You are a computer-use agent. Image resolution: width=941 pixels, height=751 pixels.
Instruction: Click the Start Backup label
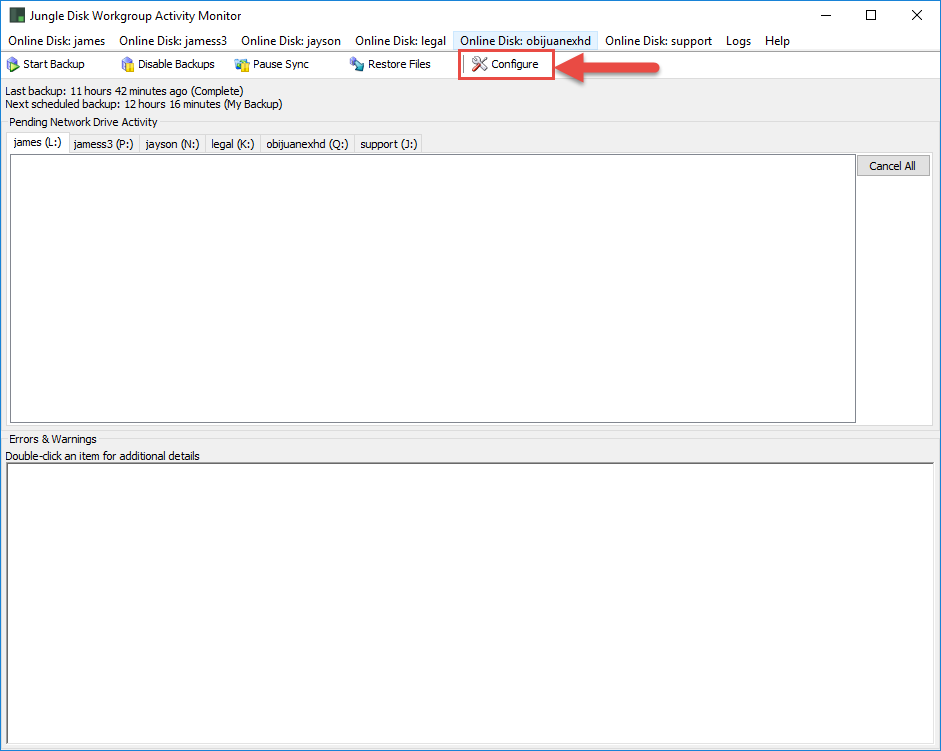point(54,64)
